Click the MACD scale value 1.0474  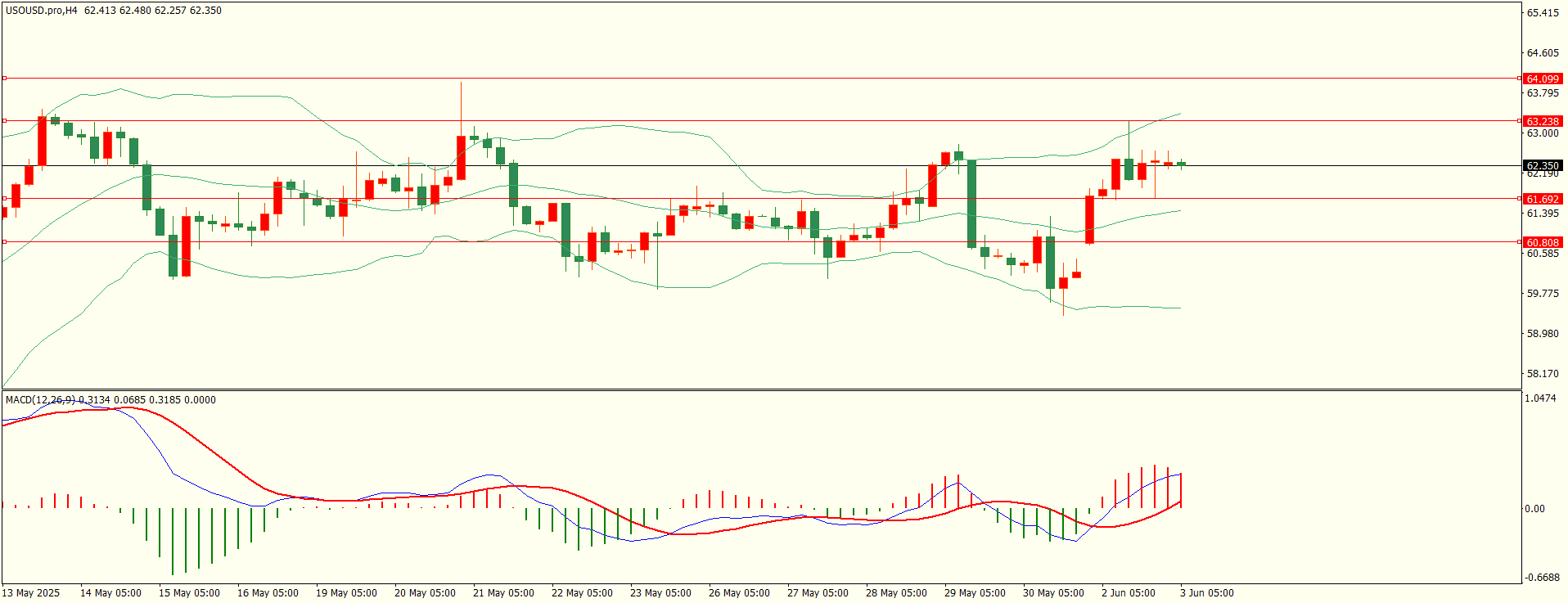click(x=1541, y=398)
